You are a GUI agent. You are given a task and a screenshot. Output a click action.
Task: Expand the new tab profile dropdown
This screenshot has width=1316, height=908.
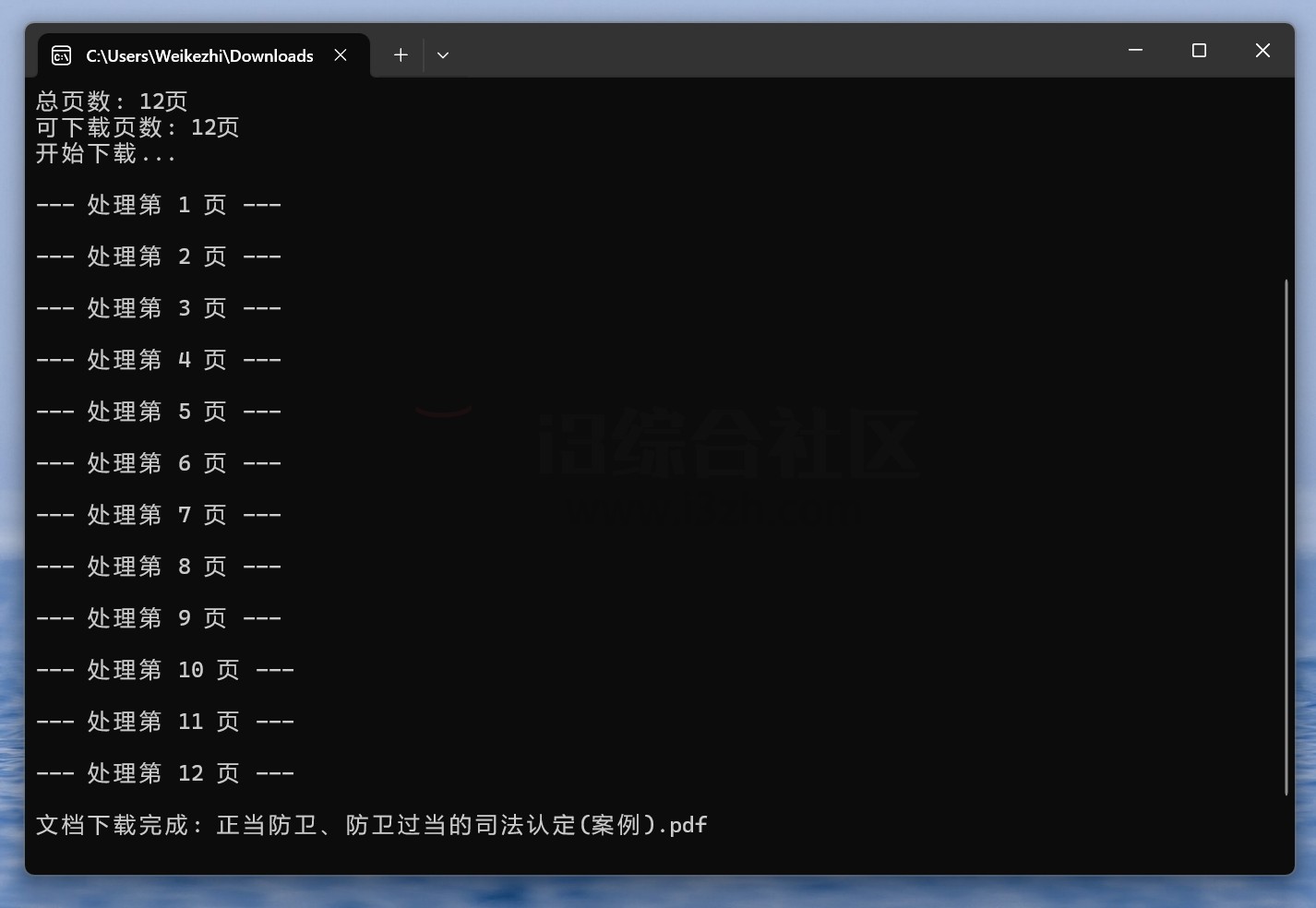coord(443,55)
